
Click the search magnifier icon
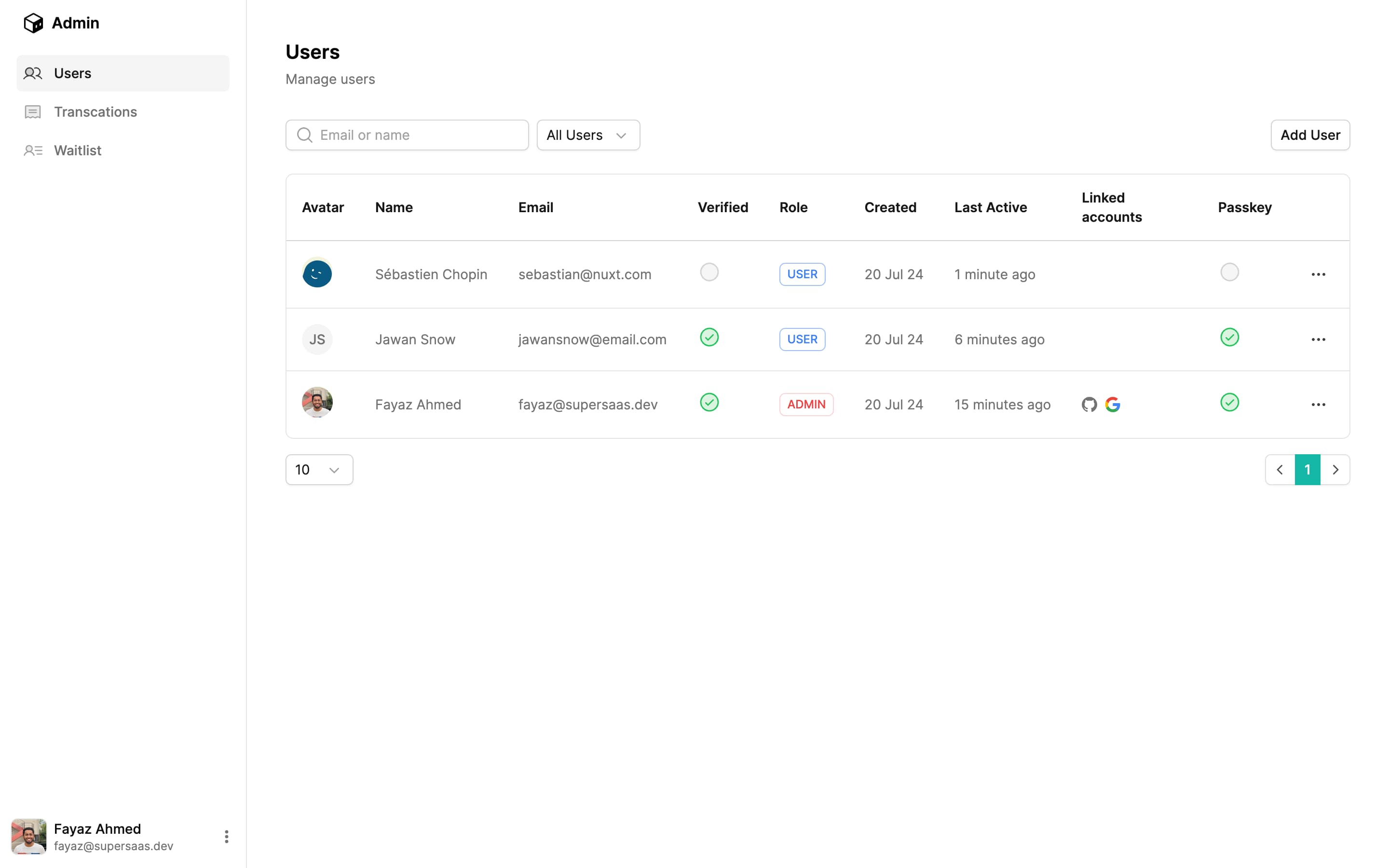[305, 135]
